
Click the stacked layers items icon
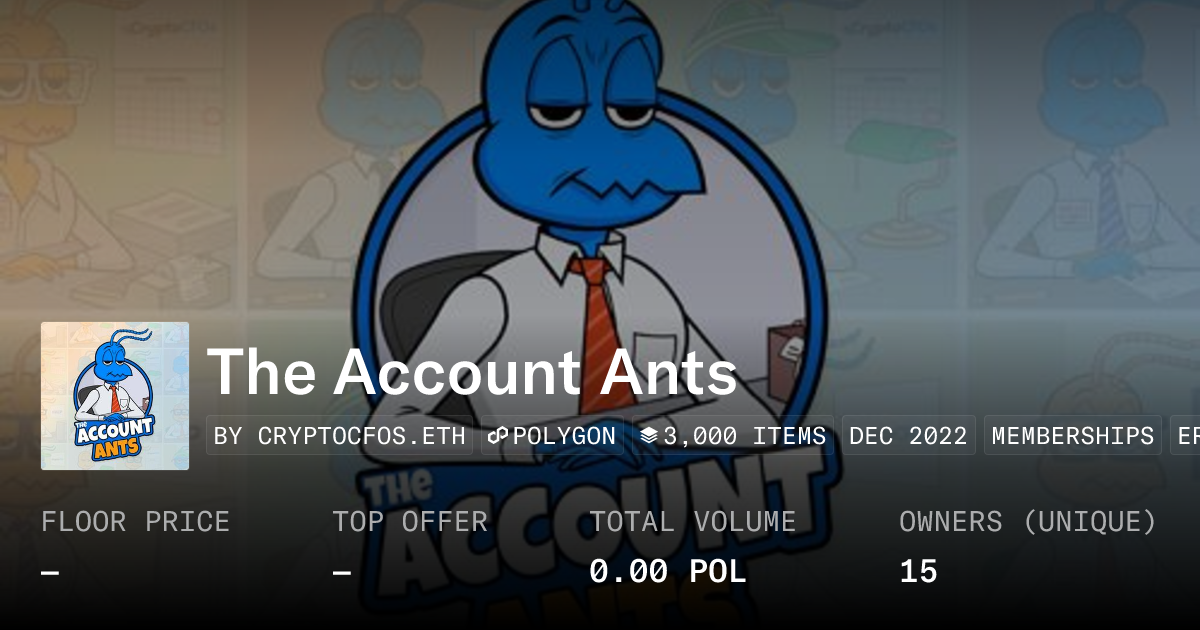point(649,436)
